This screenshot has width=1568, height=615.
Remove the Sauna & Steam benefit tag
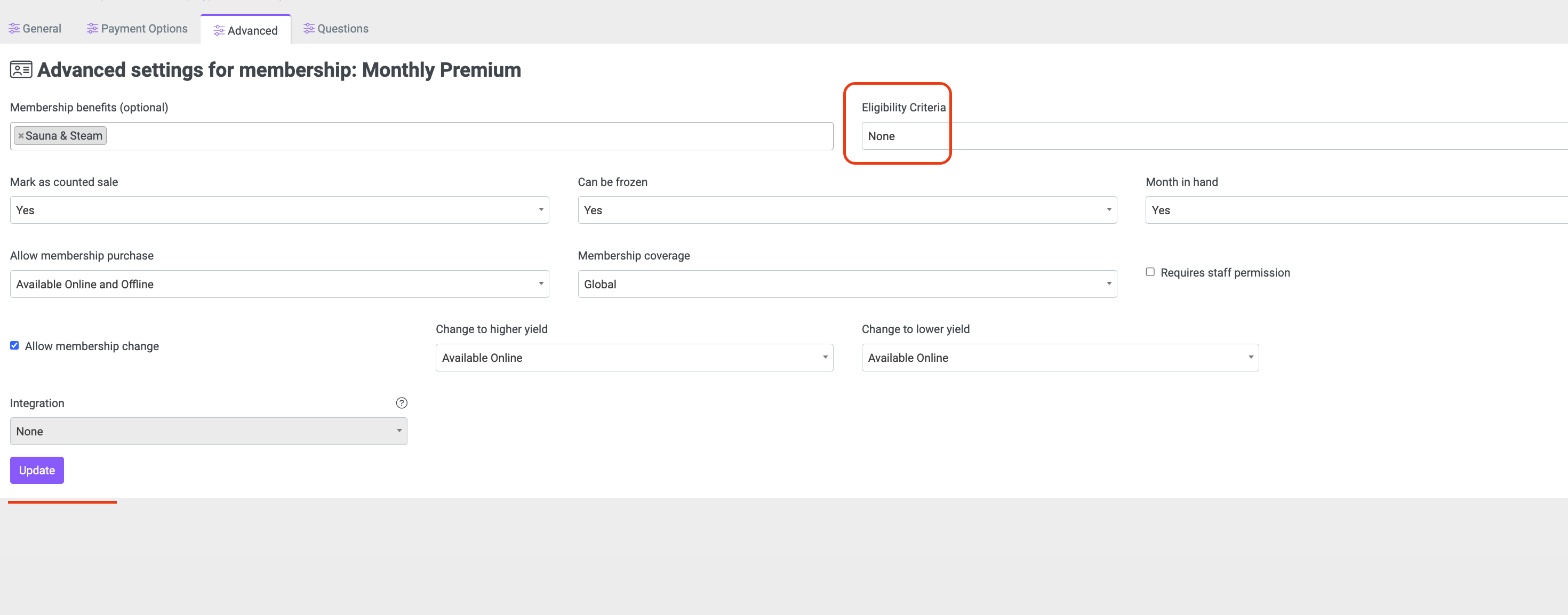pos(21,136)
